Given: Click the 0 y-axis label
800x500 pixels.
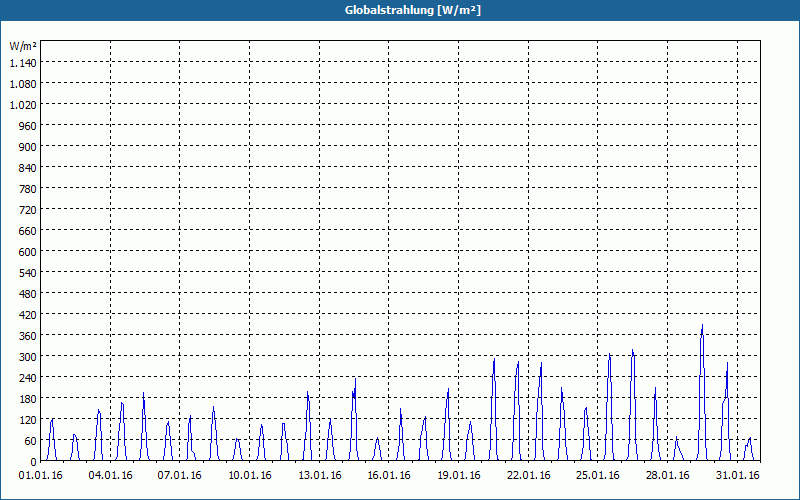Looking at the screenshot, I should (x=33, y=462).
